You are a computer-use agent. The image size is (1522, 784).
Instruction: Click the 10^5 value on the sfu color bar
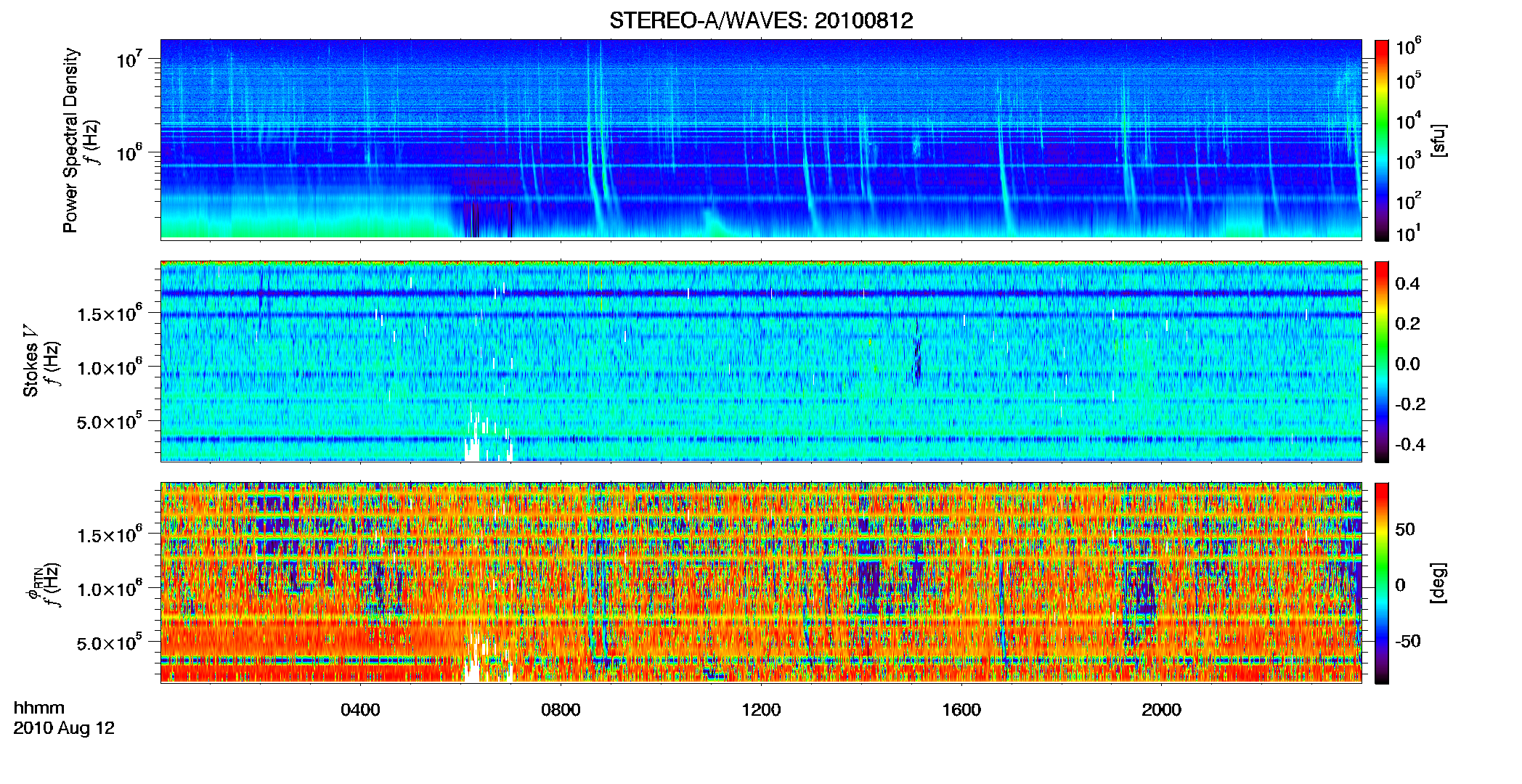click(x=1409, y=81)
